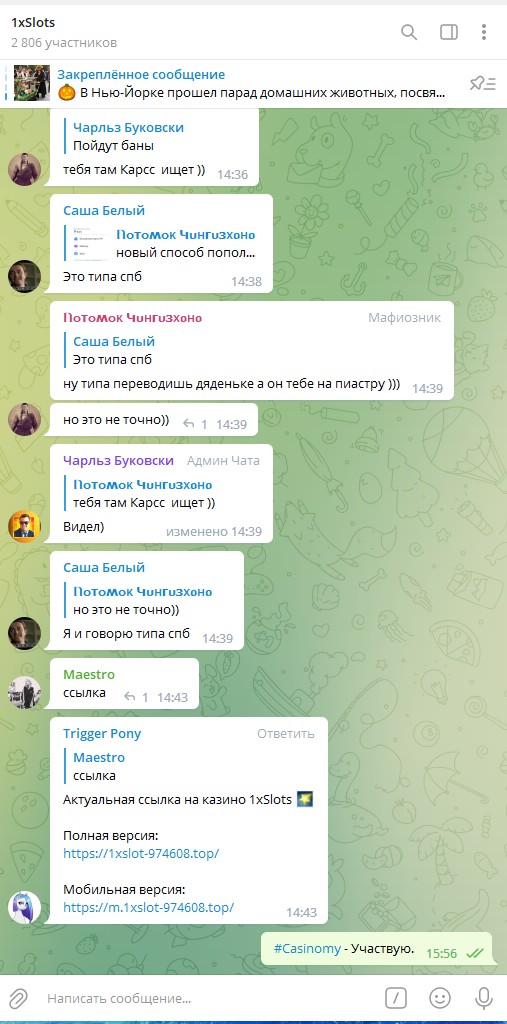Screen dimensions: 507x1024
Task: Open full version link 1xslot-974608.top
Action: [x=141, y=853]
